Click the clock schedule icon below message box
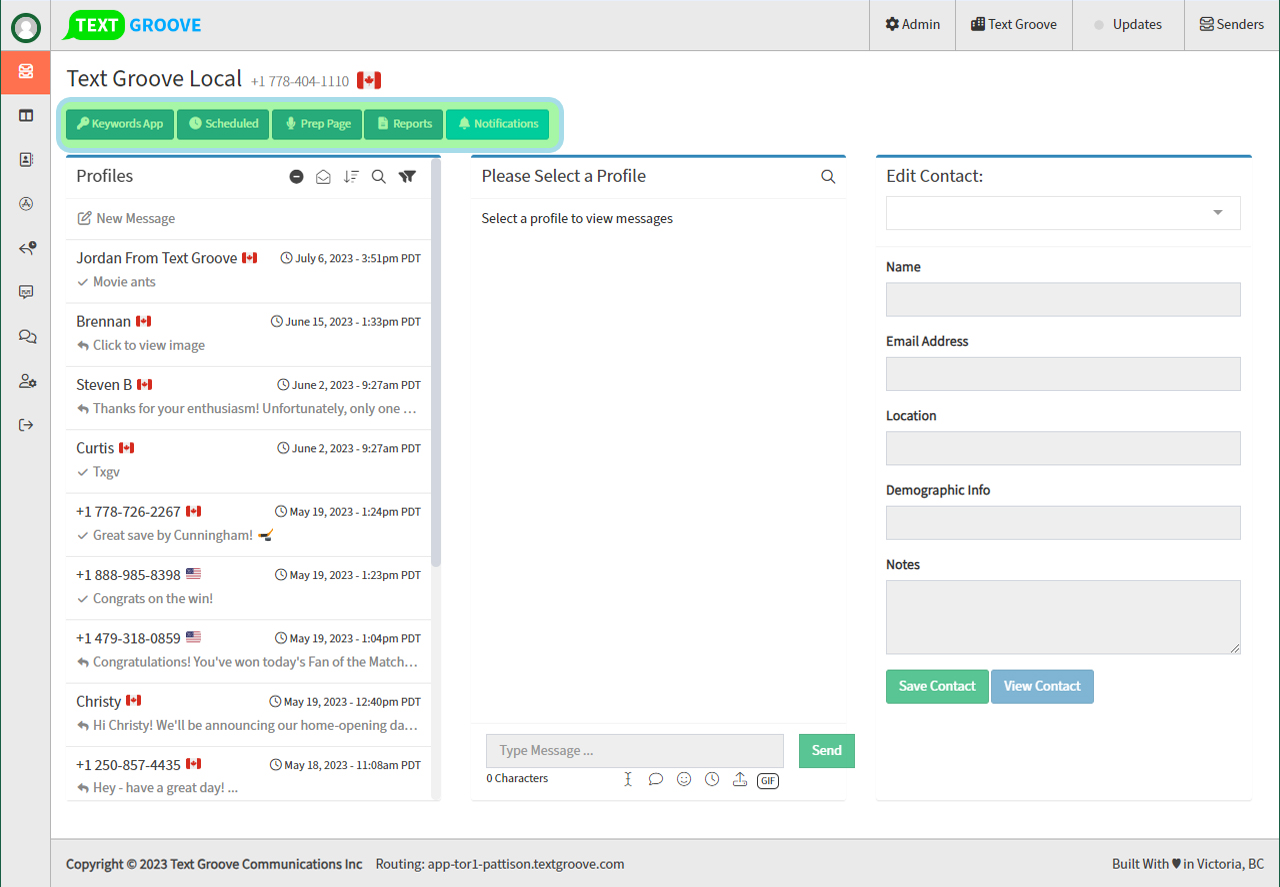1280x887 pixels. tap(712, 779)
